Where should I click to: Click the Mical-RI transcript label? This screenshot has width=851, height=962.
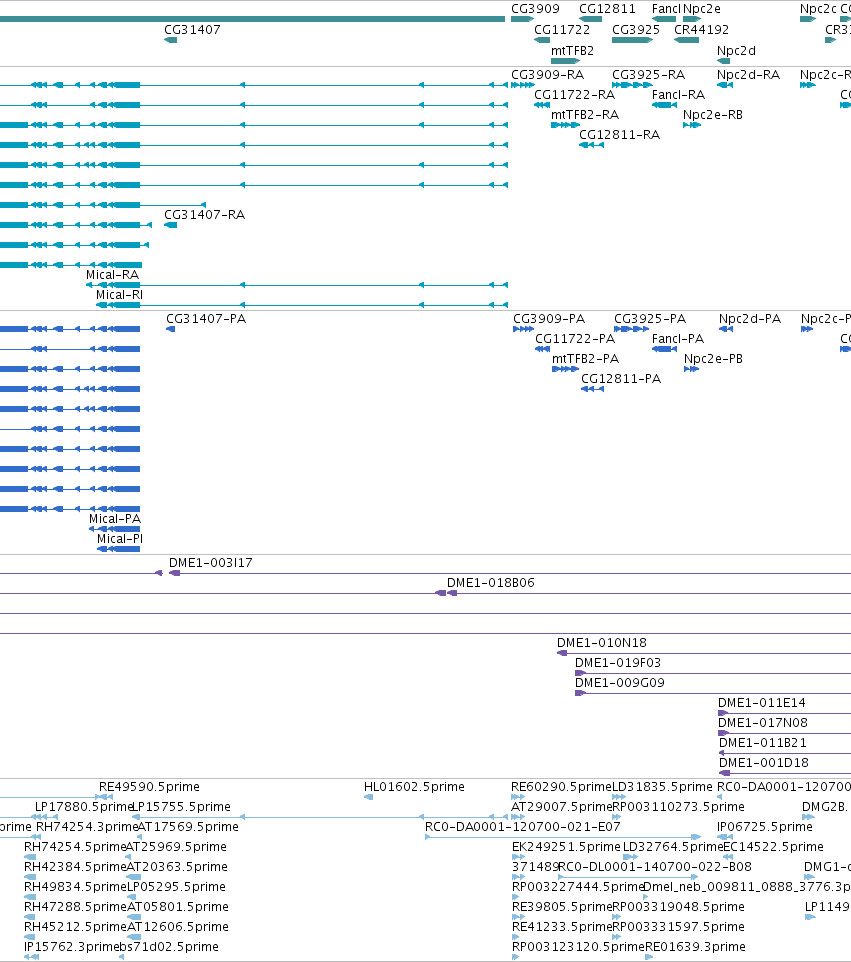120,294
